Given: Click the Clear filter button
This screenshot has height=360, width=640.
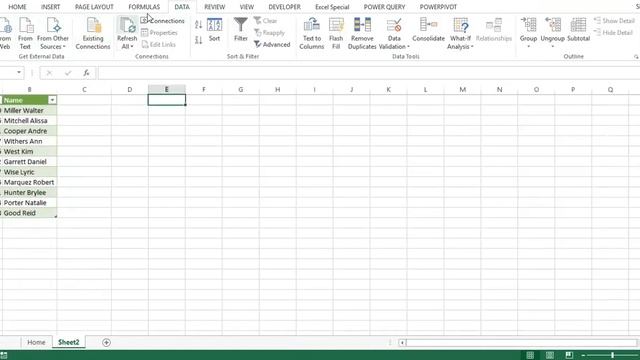Looking at the screenshot, I should pos(265,20).
